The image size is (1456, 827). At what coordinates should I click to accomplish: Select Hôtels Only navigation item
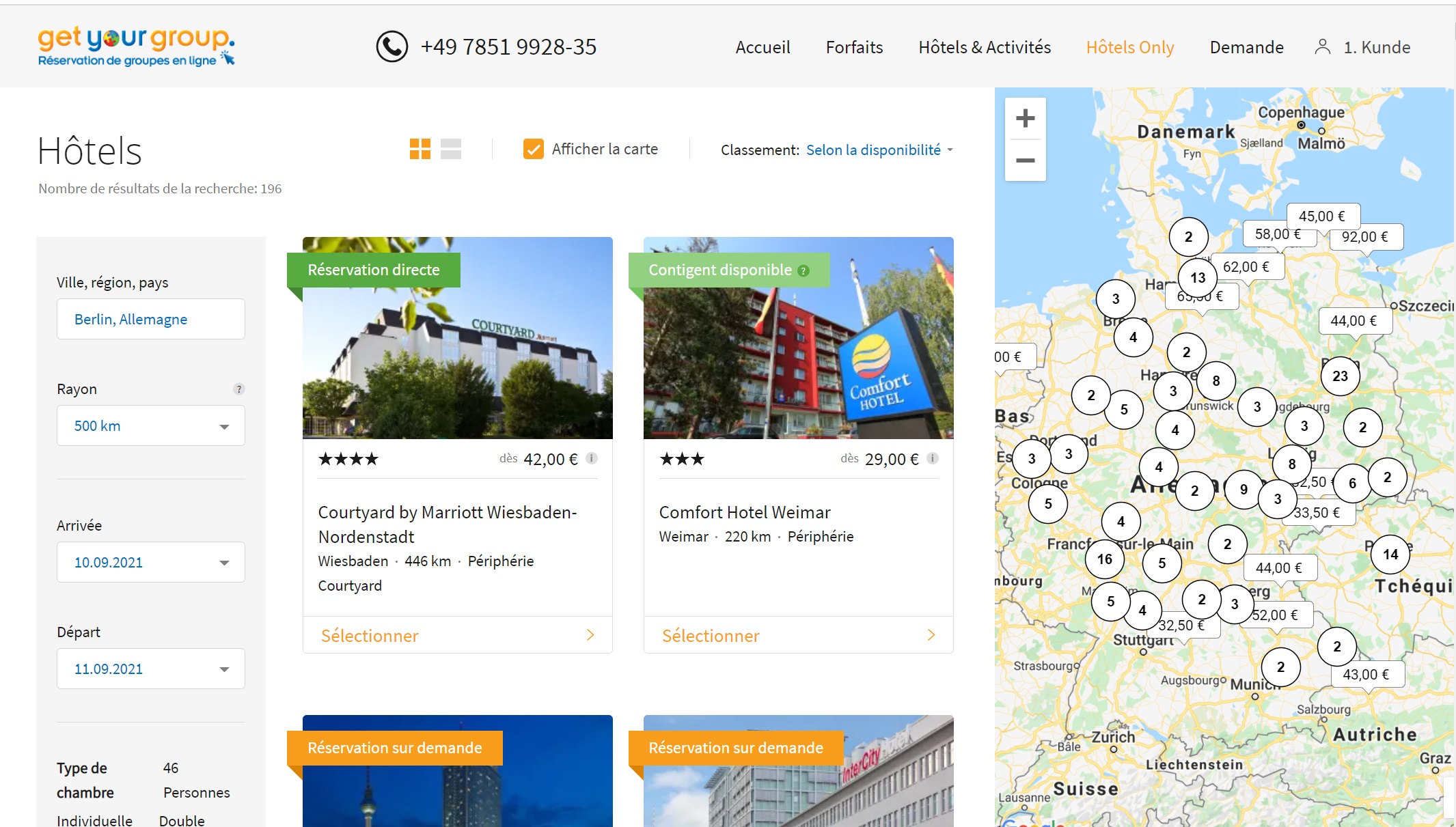pyautogui.click(x=1130, y=47)
